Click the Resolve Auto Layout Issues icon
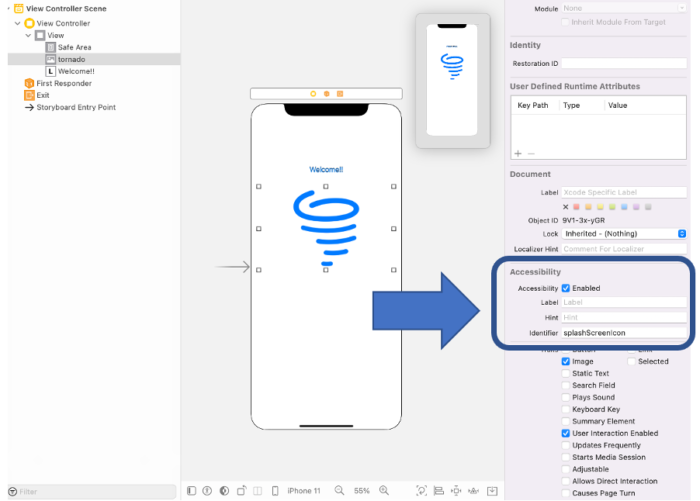This screenshot has width=700, height=501. pos(473,491)
